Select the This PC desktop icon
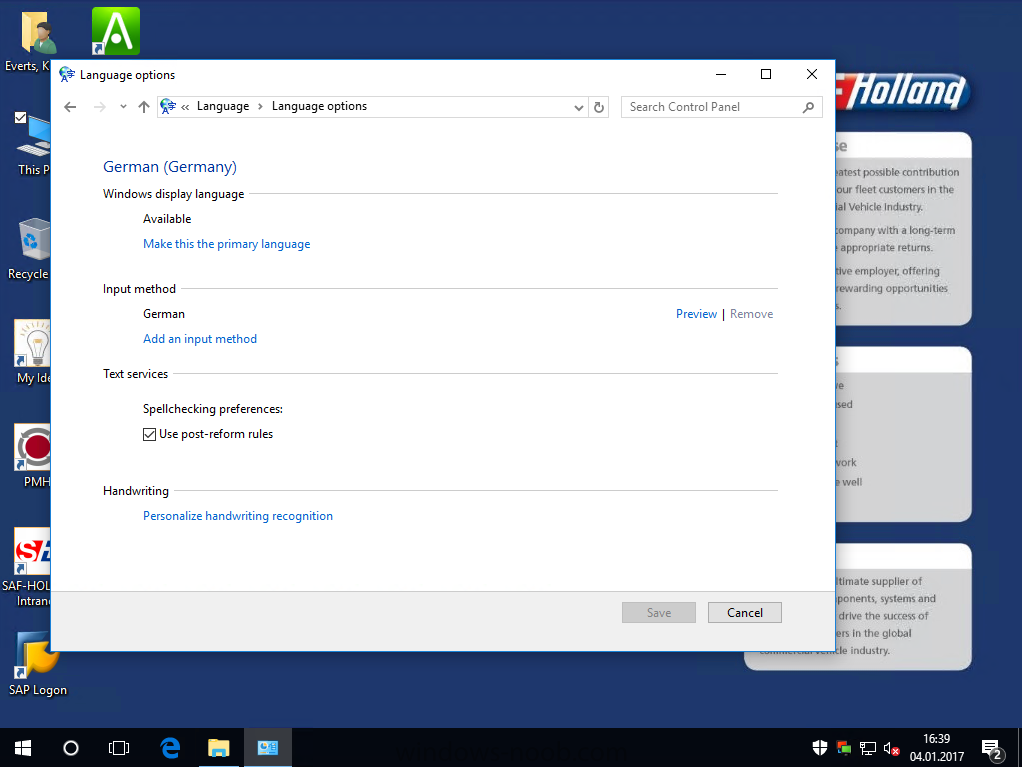This screenshot has height=767, width=1022. coord(33,145)
